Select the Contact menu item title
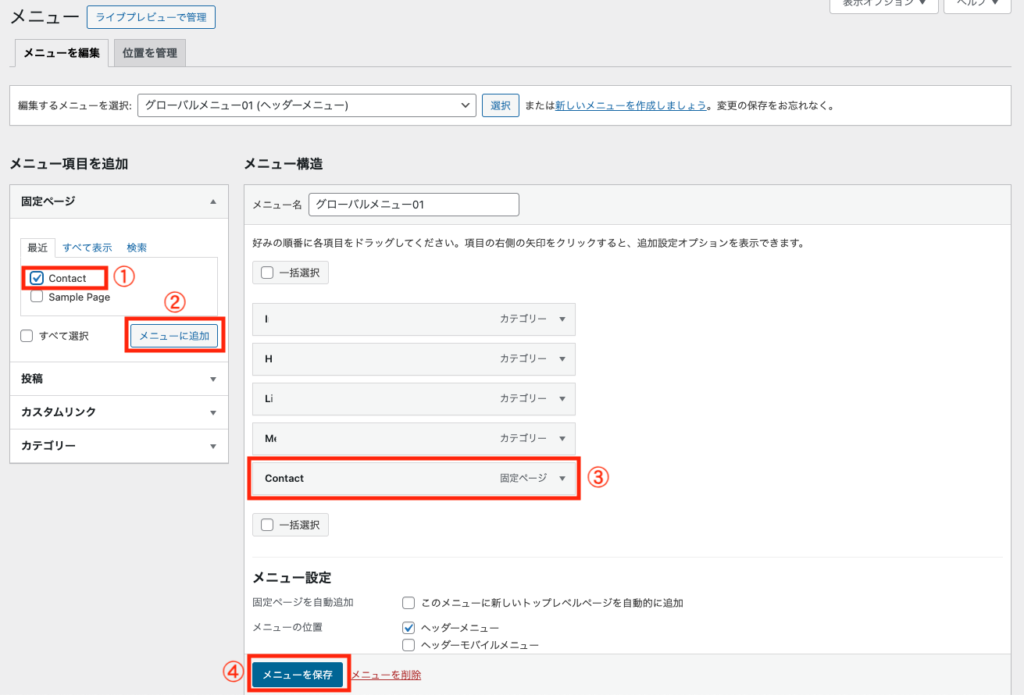 (284, 479)
